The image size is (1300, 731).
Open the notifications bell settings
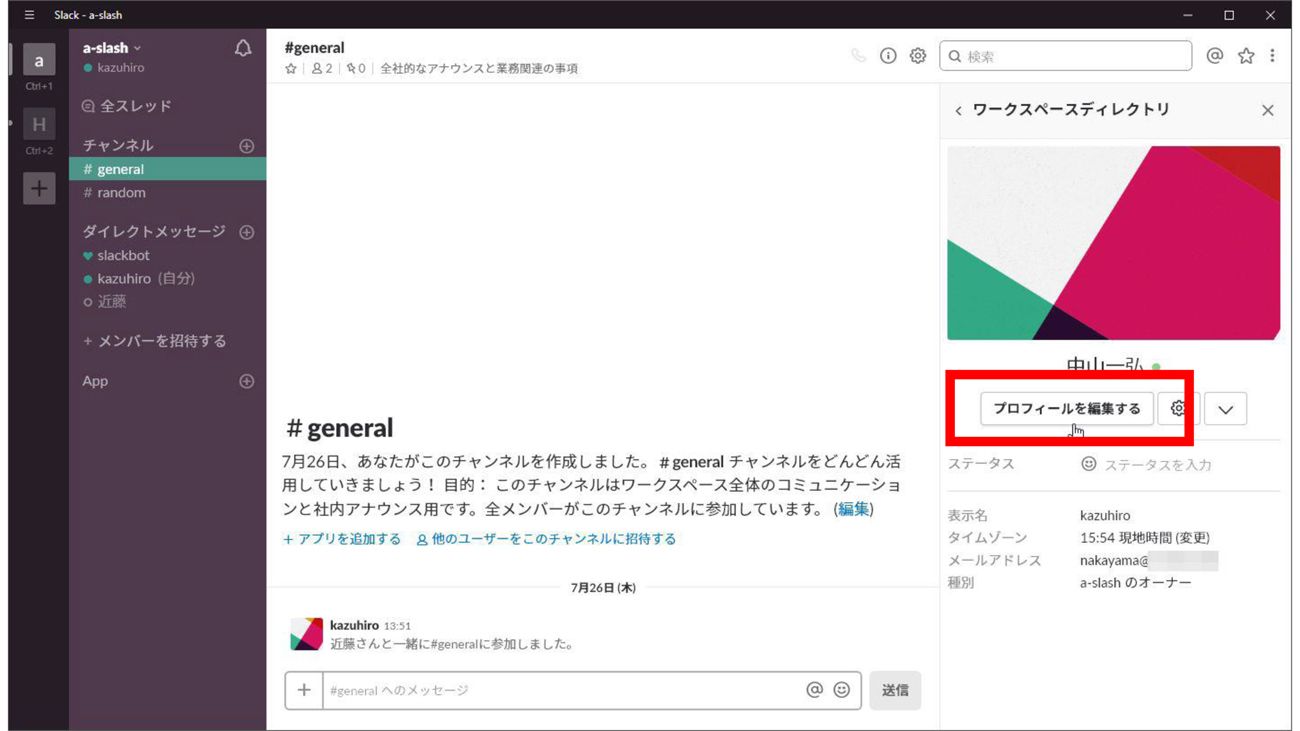[243, 48]
